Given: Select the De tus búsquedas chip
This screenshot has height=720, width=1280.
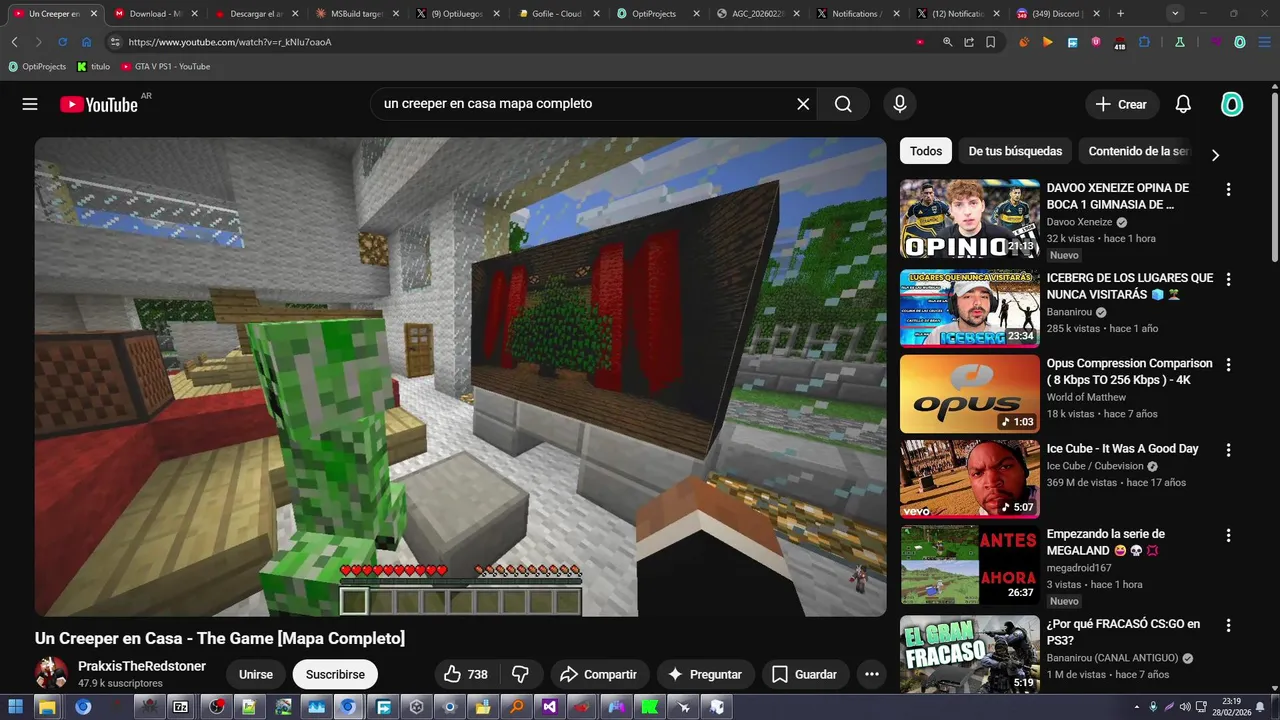Looking at the screenshot, I should pos(1015,151).
